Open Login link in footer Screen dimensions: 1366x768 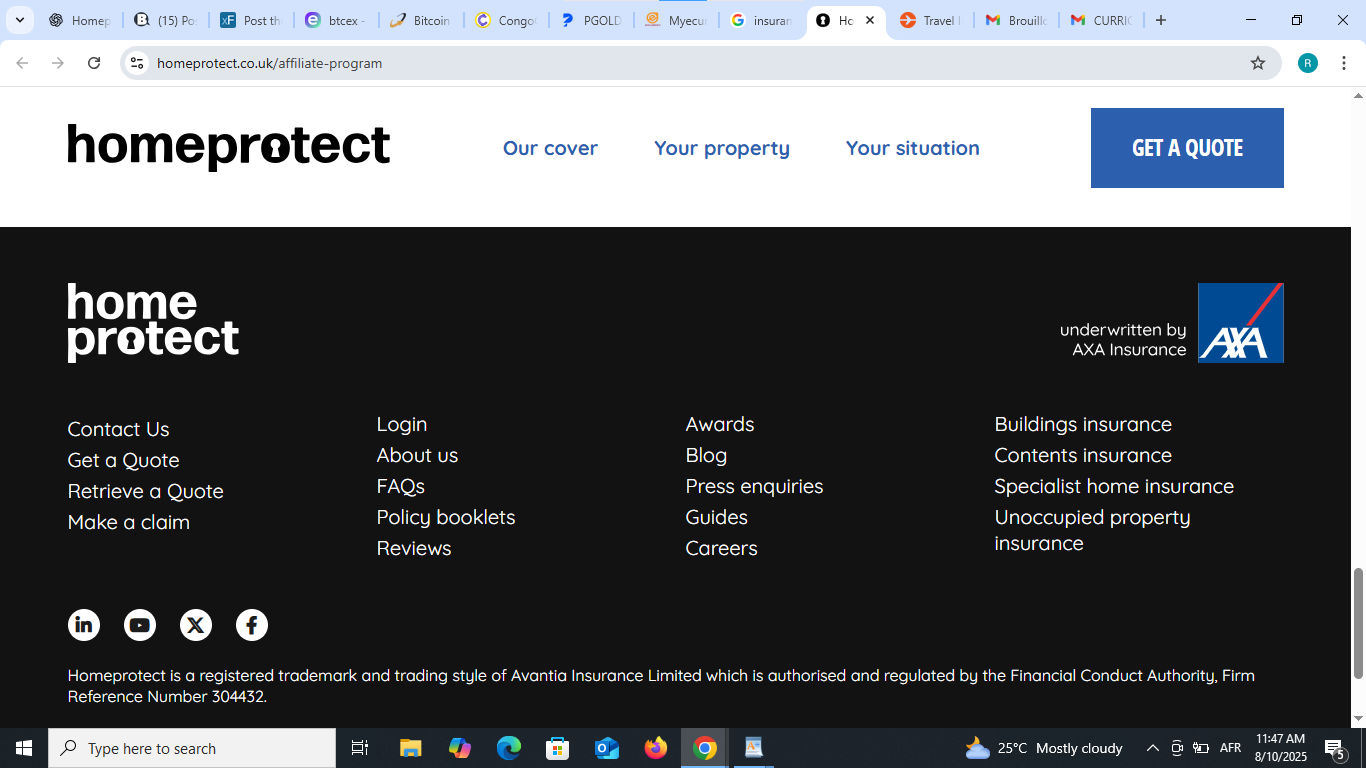[x=402, y=424]
